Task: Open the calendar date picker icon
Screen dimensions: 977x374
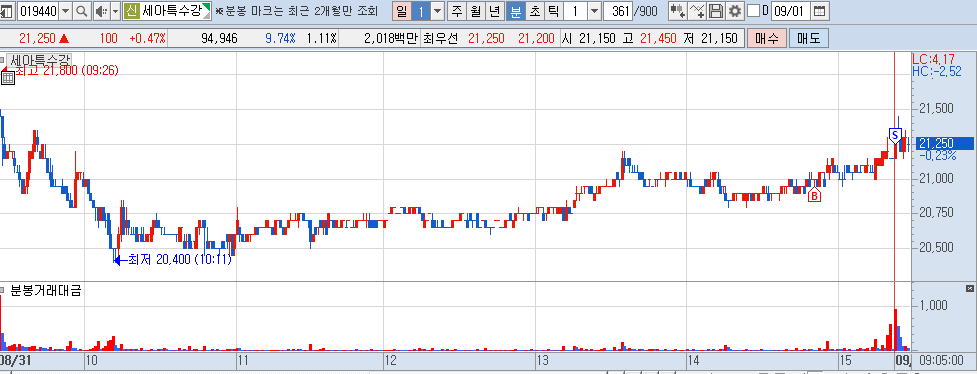Action: (x=820, y=11)
